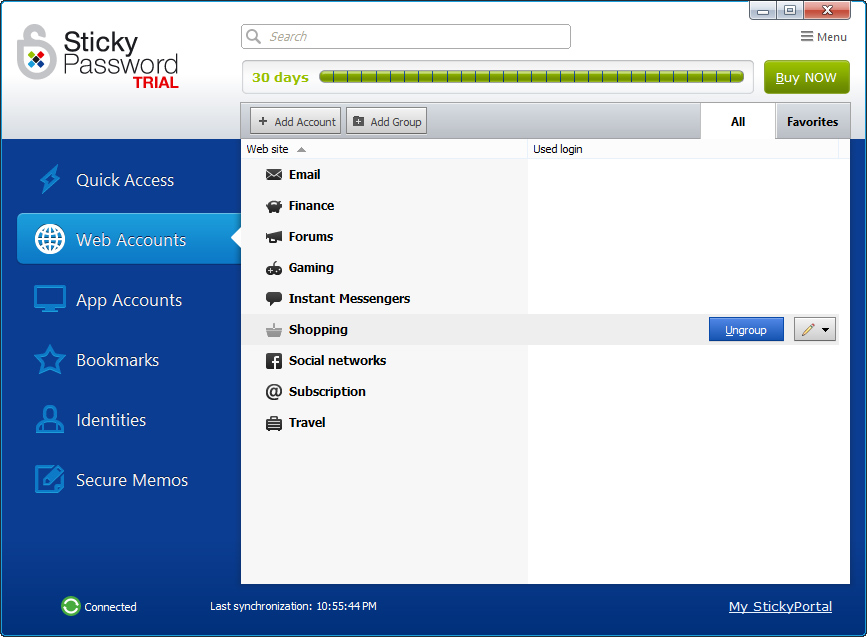Click the pencil edit icon on Shopping row

click(808, 330)
